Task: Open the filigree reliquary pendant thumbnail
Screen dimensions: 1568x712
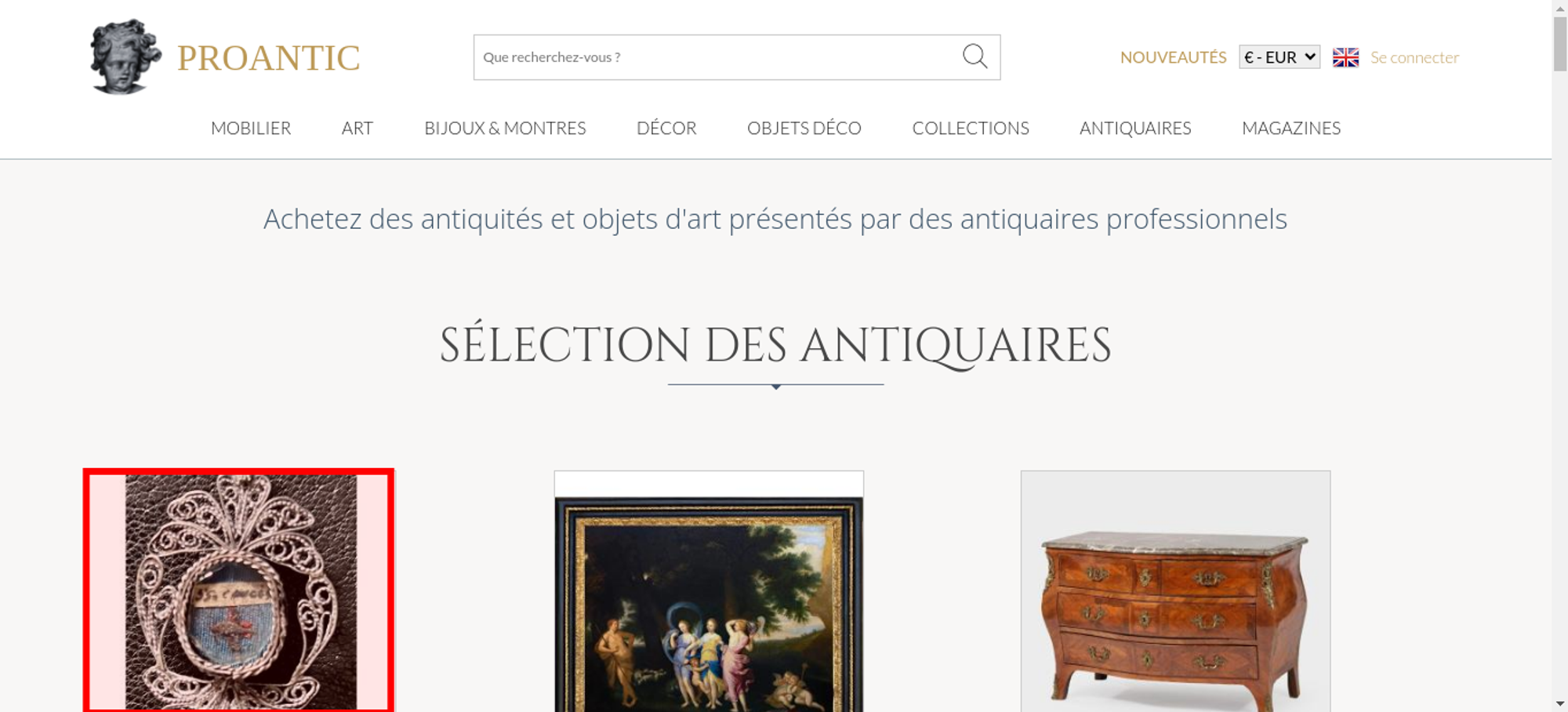Action: click(238, 590)
